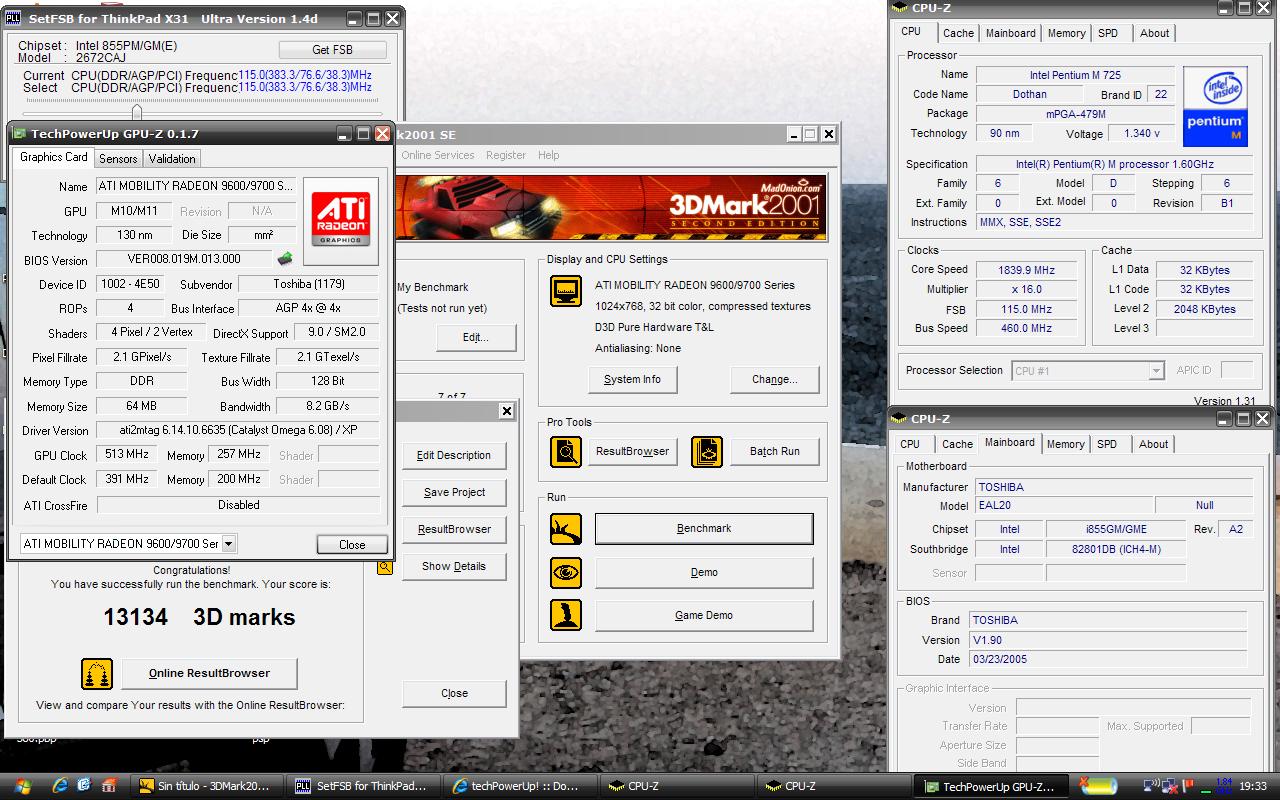Click the taskbar clock showing 19:33
1280x800 pixels.
(1253, 787)
